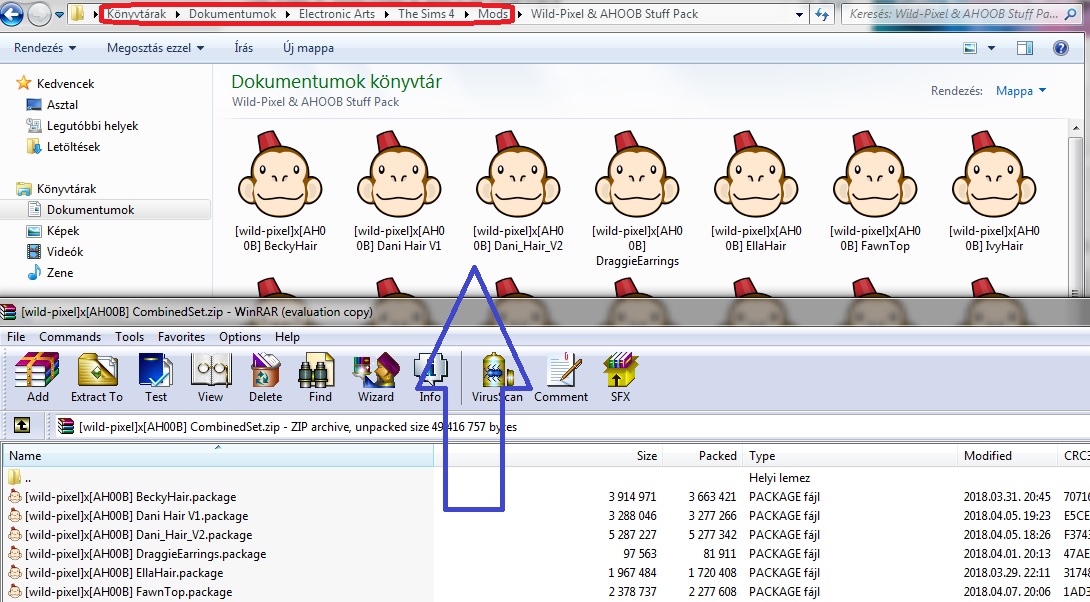Go up one folder level in WinRAR

pyautogui.click(x=22, y=425)
